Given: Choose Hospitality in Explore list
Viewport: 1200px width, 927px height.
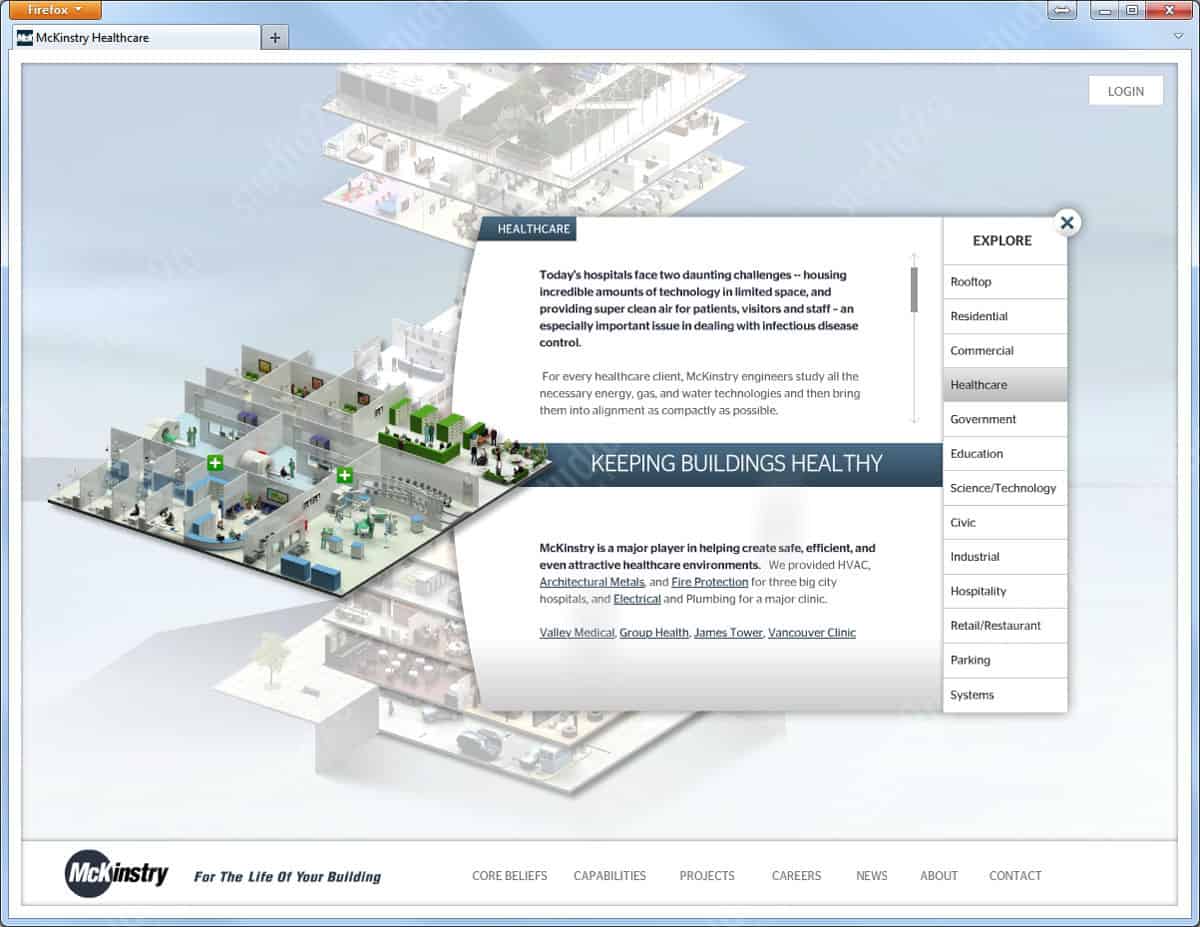Looking at the screenshot, I should coord(1005,591).
